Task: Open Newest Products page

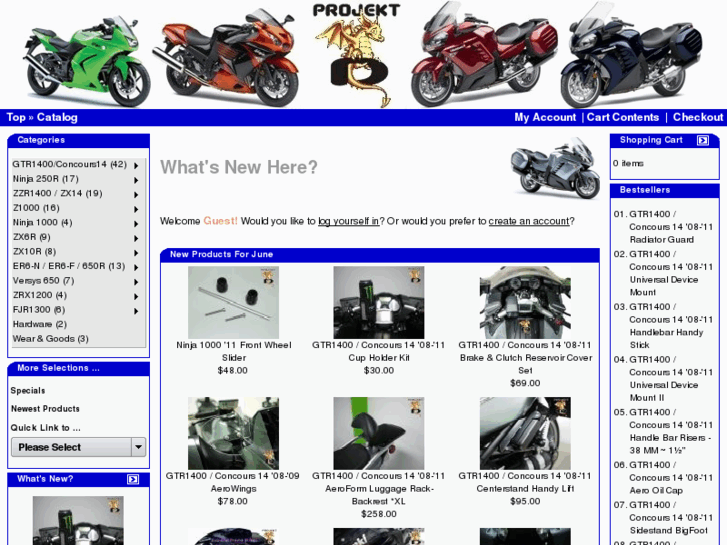Action: point(45,409)
